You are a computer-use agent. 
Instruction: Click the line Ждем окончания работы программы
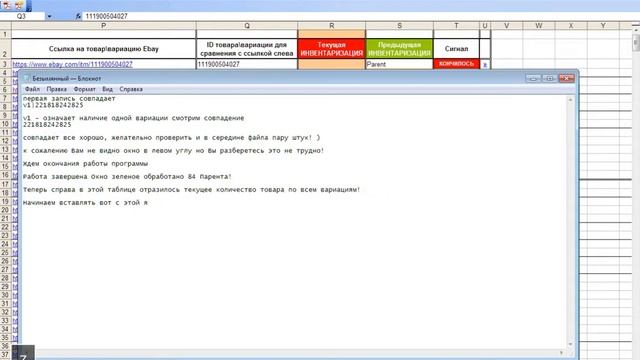[85, 164]
